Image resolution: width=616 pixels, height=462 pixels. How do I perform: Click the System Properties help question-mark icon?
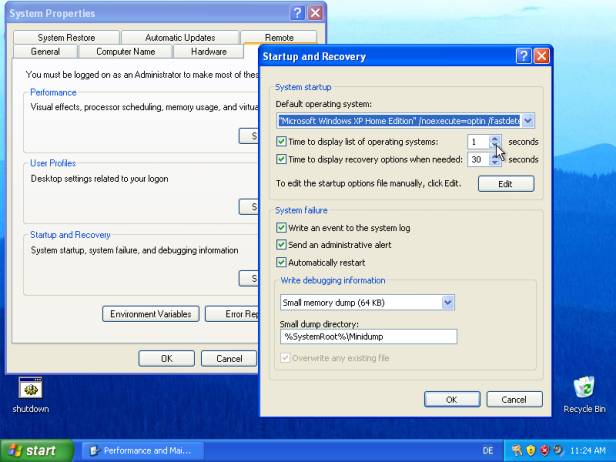pyautogui.click(x=297, y=13)
